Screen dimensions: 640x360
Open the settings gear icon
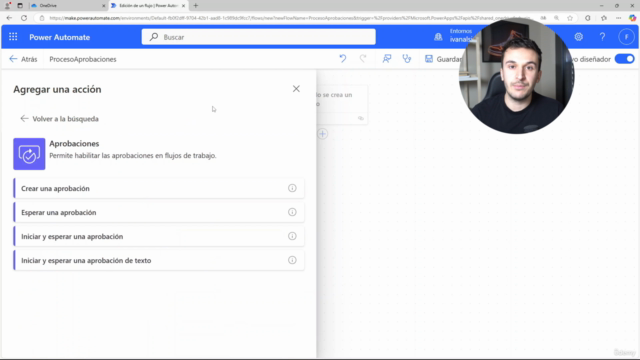pyautogui.click(x=578, y=37)
